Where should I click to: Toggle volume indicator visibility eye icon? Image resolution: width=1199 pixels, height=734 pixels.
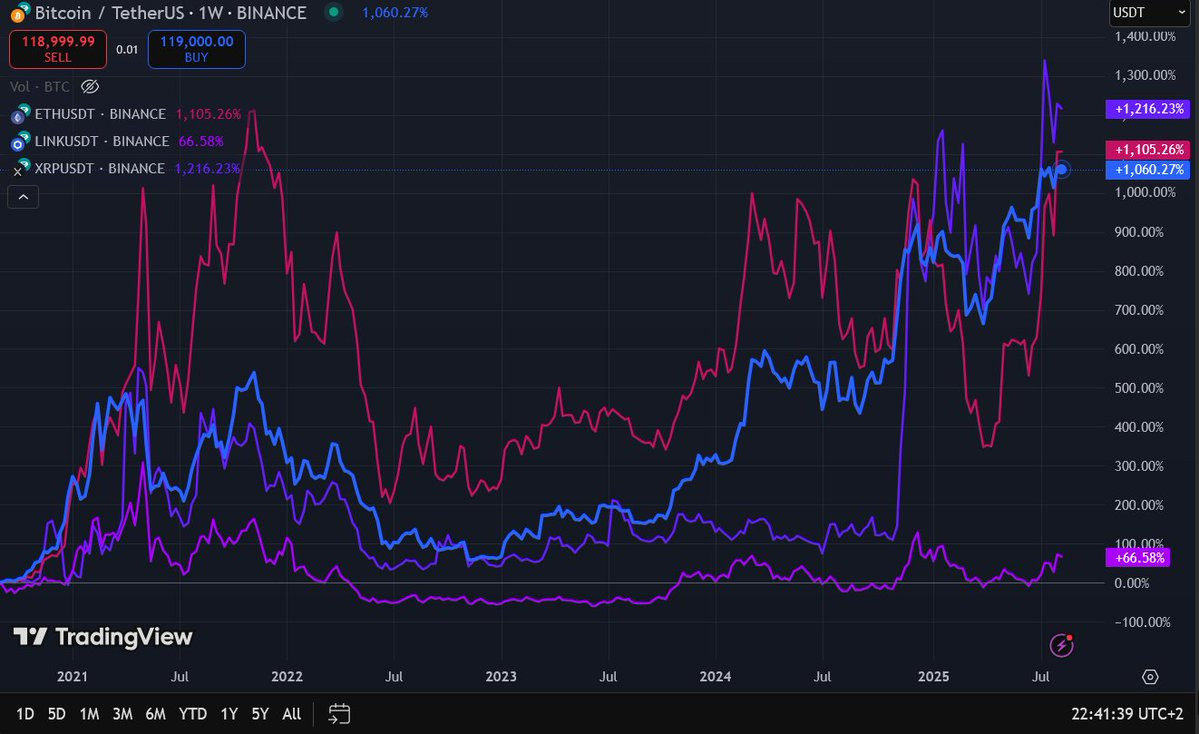(90, 86)
